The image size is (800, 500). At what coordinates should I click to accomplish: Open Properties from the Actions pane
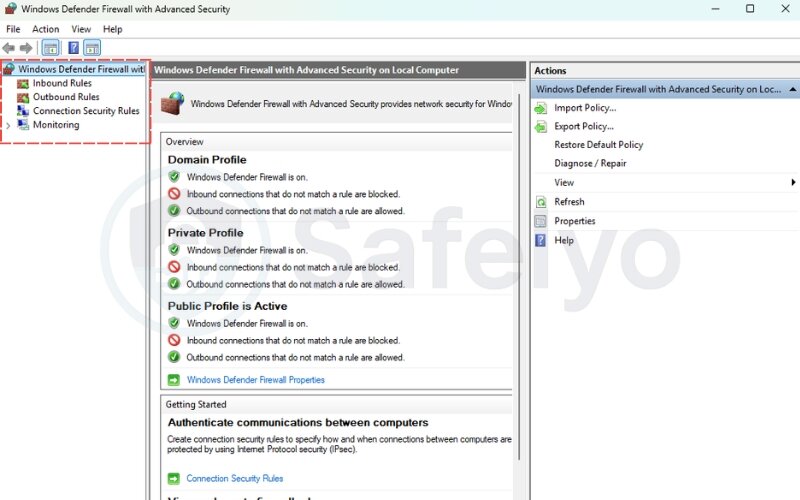[x=574, y=221]
